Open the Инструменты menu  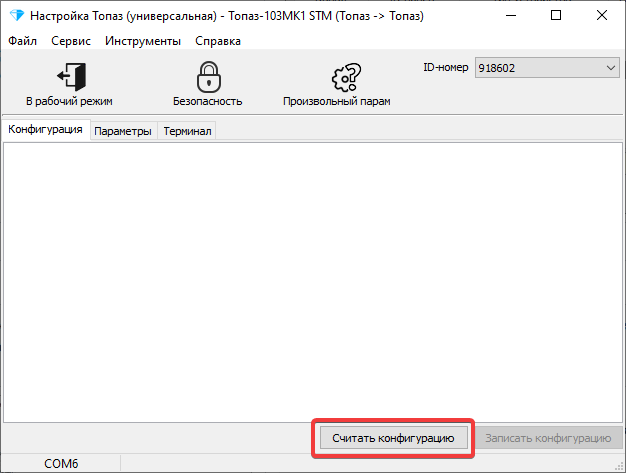(143, 41)
